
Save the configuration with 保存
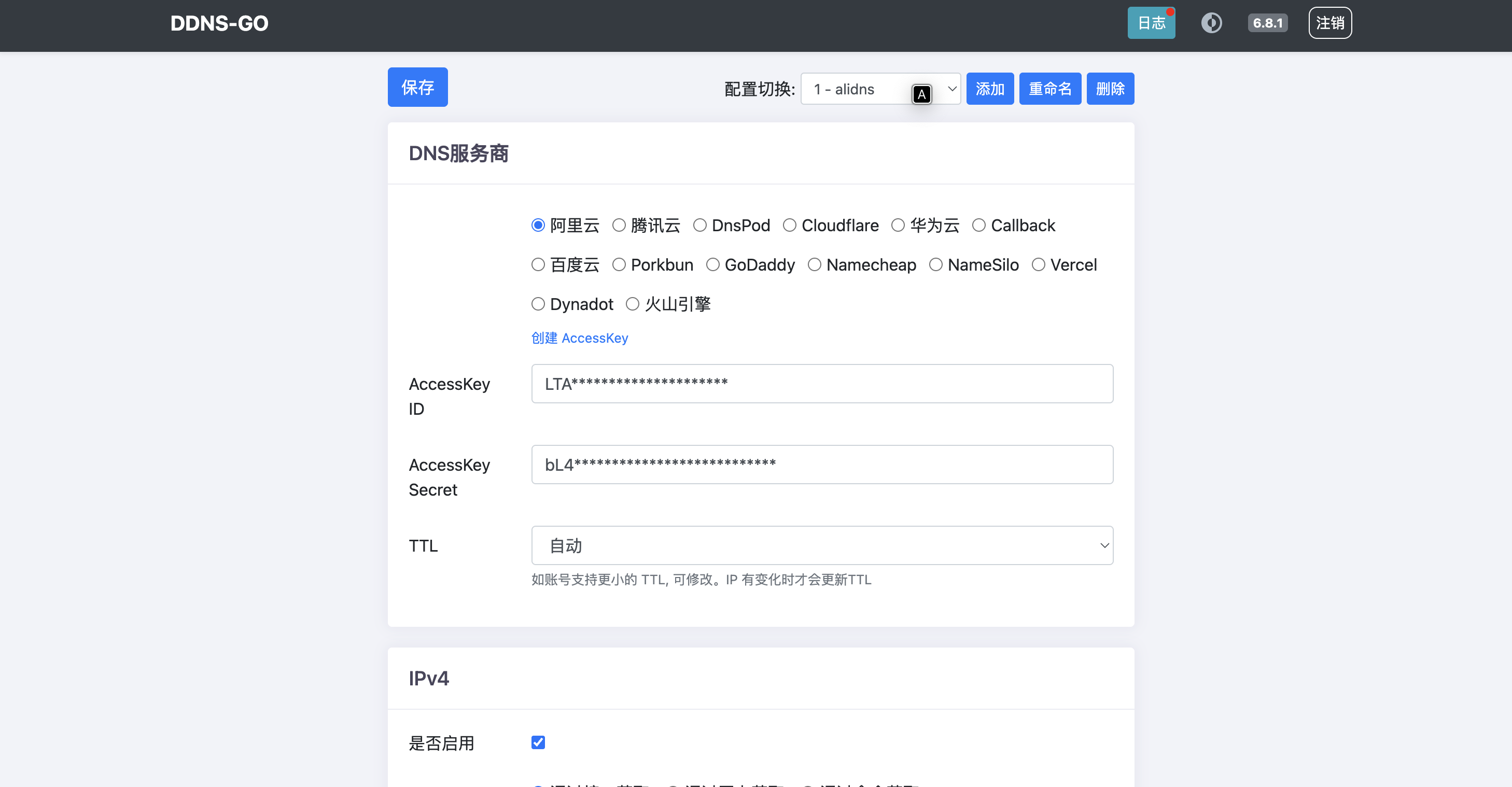pos(417,87)
